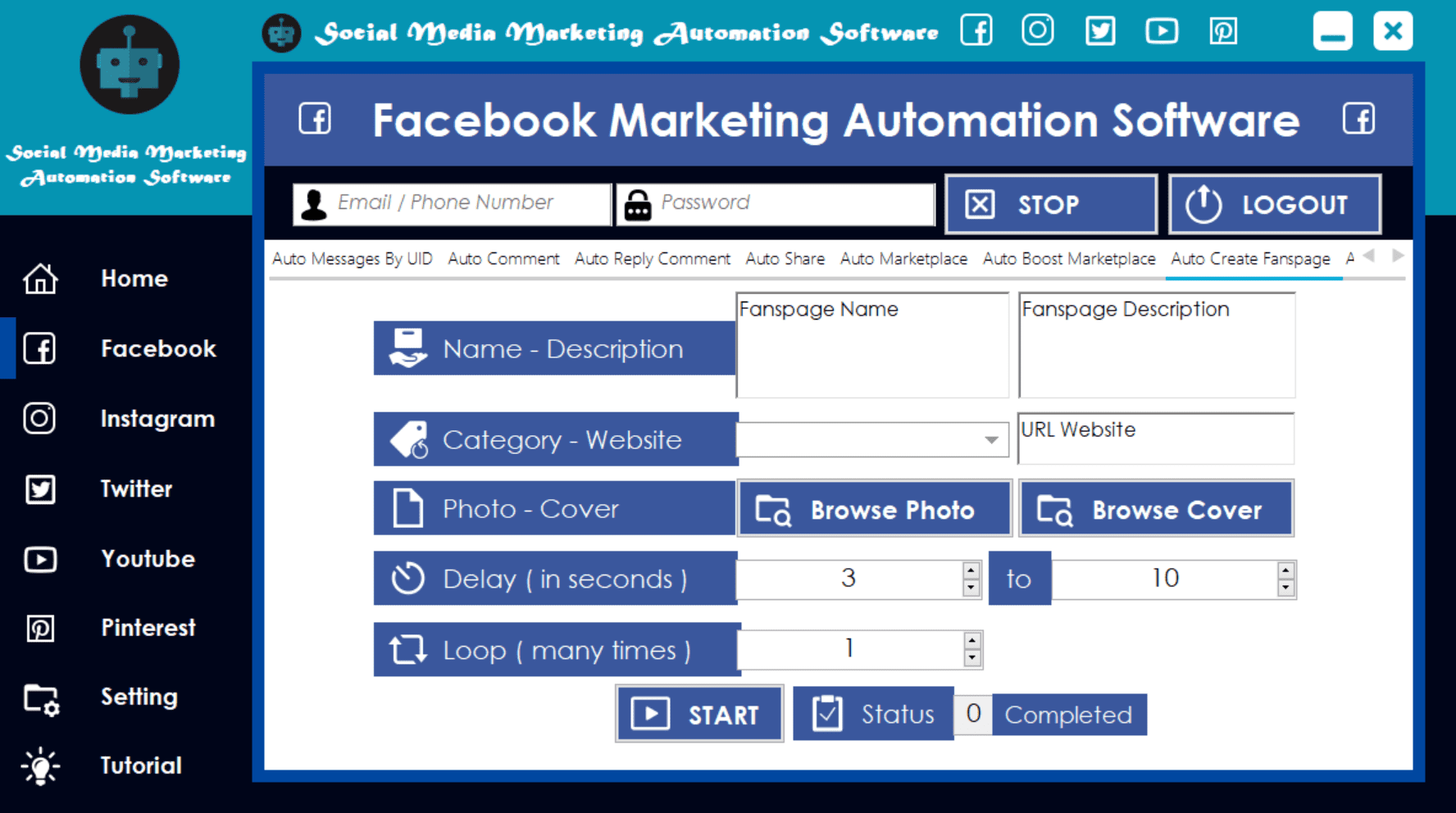Screen dimensions: 1456x813
Task: Click the Browse Cover button
Action: (1156, 509)
